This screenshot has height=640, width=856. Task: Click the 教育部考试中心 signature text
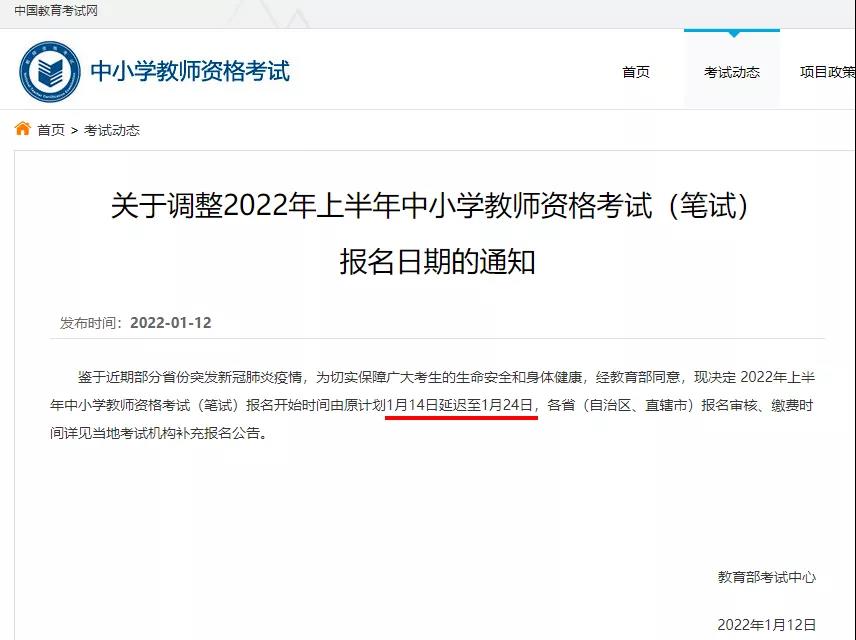[766, 577]
